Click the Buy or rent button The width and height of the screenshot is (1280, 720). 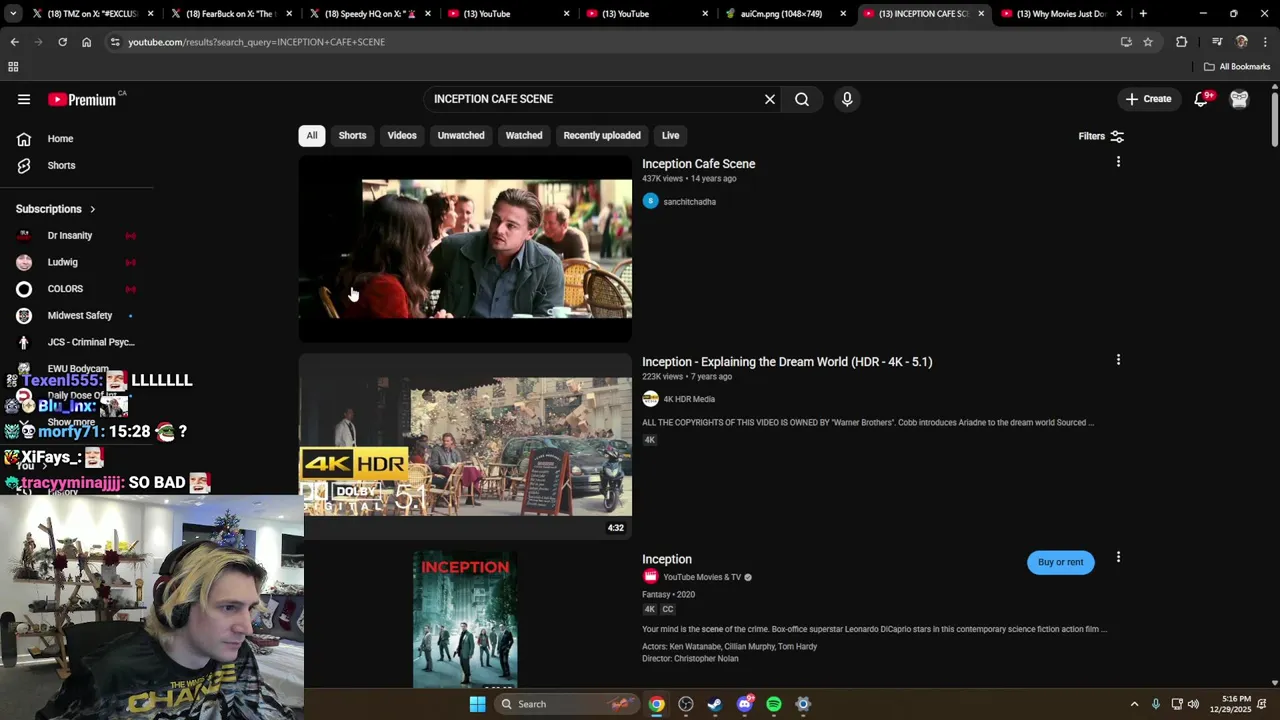pyautogui.click(x=1060, y=562)
